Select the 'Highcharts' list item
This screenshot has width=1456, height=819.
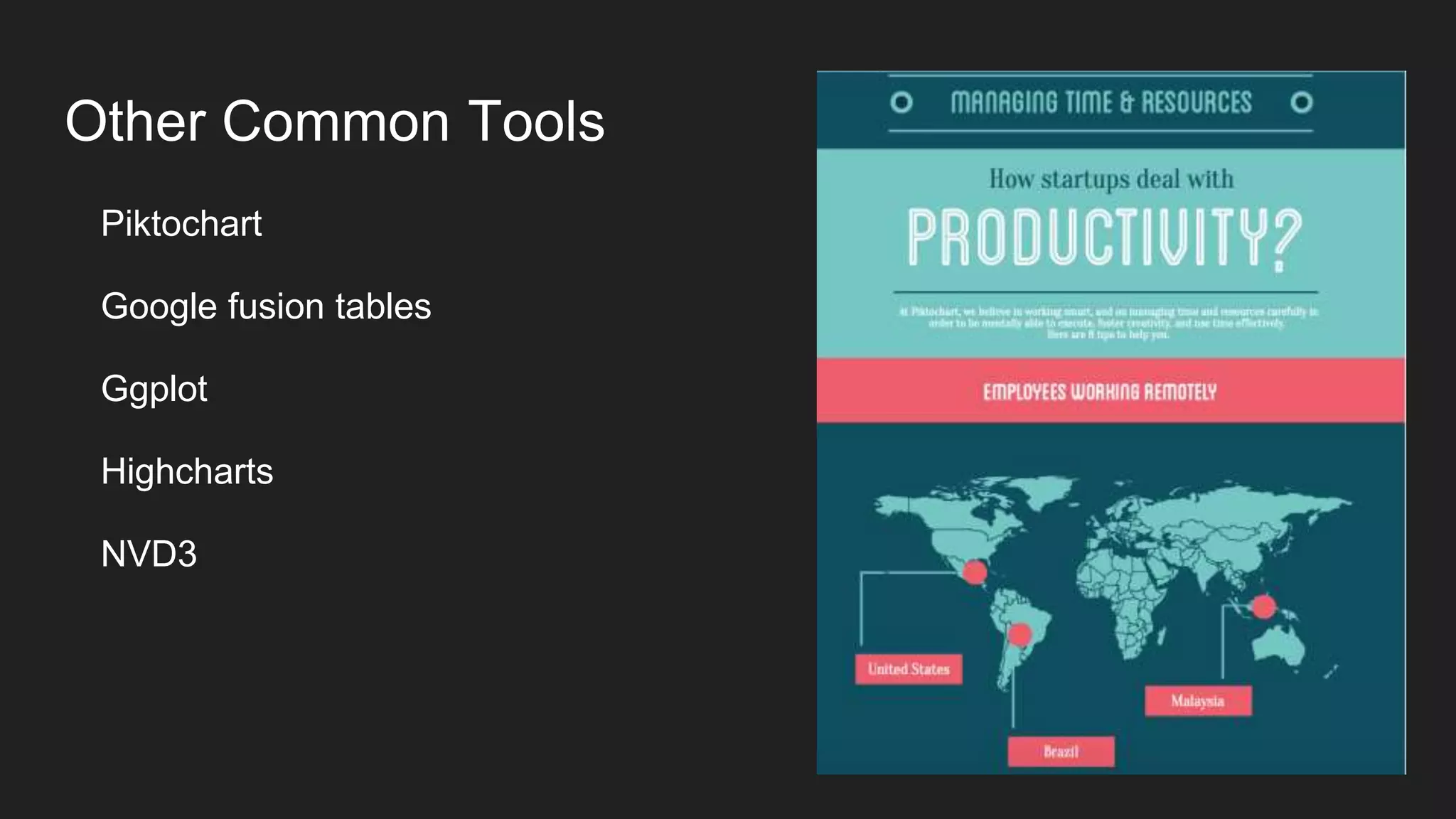click(x=187, y=471)
